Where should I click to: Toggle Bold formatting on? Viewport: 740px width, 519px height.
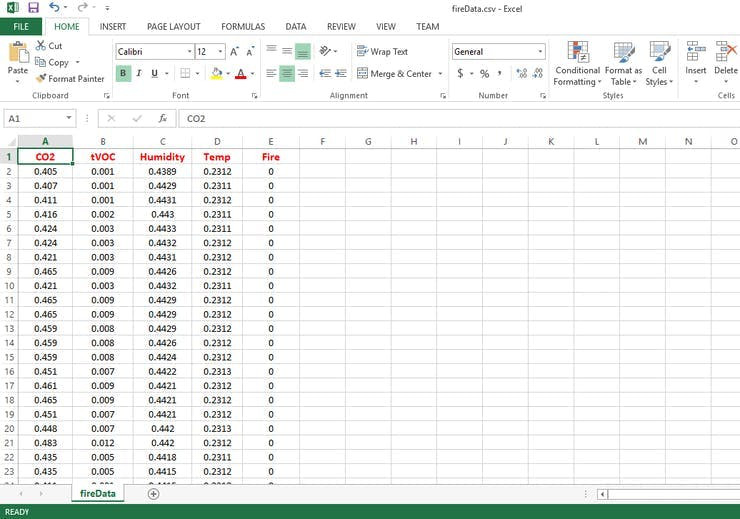pyautogui.click(x=123, y=73)
